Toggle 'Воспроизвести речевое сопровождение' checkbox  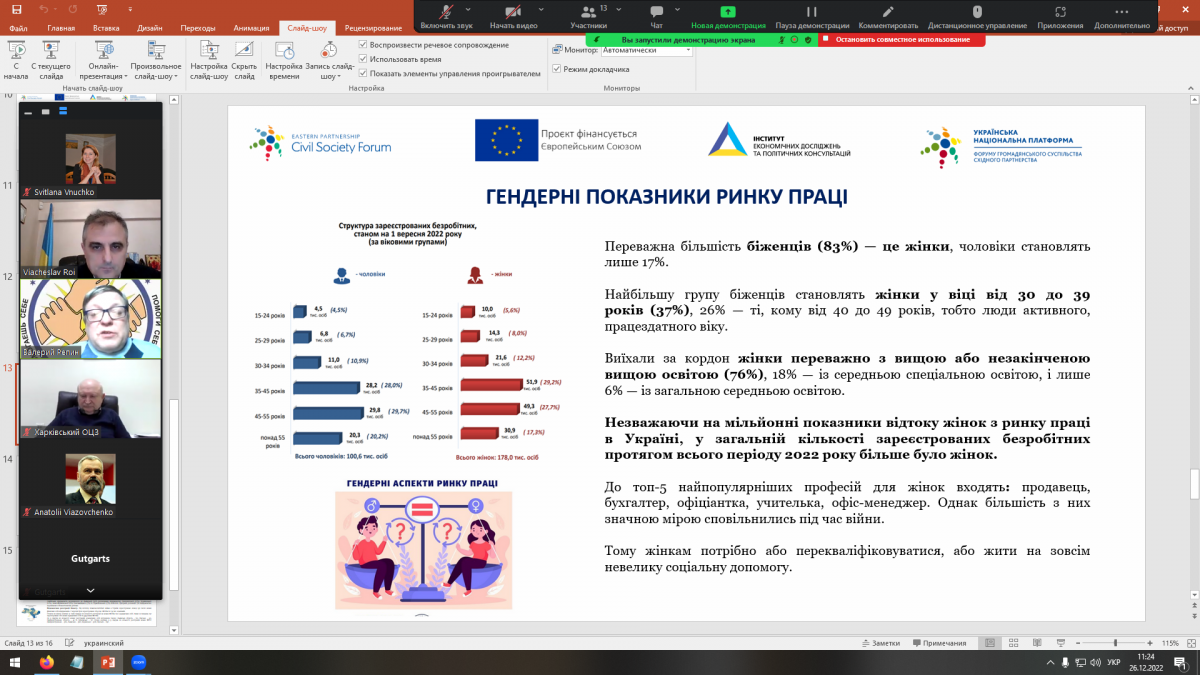(363, 45)
